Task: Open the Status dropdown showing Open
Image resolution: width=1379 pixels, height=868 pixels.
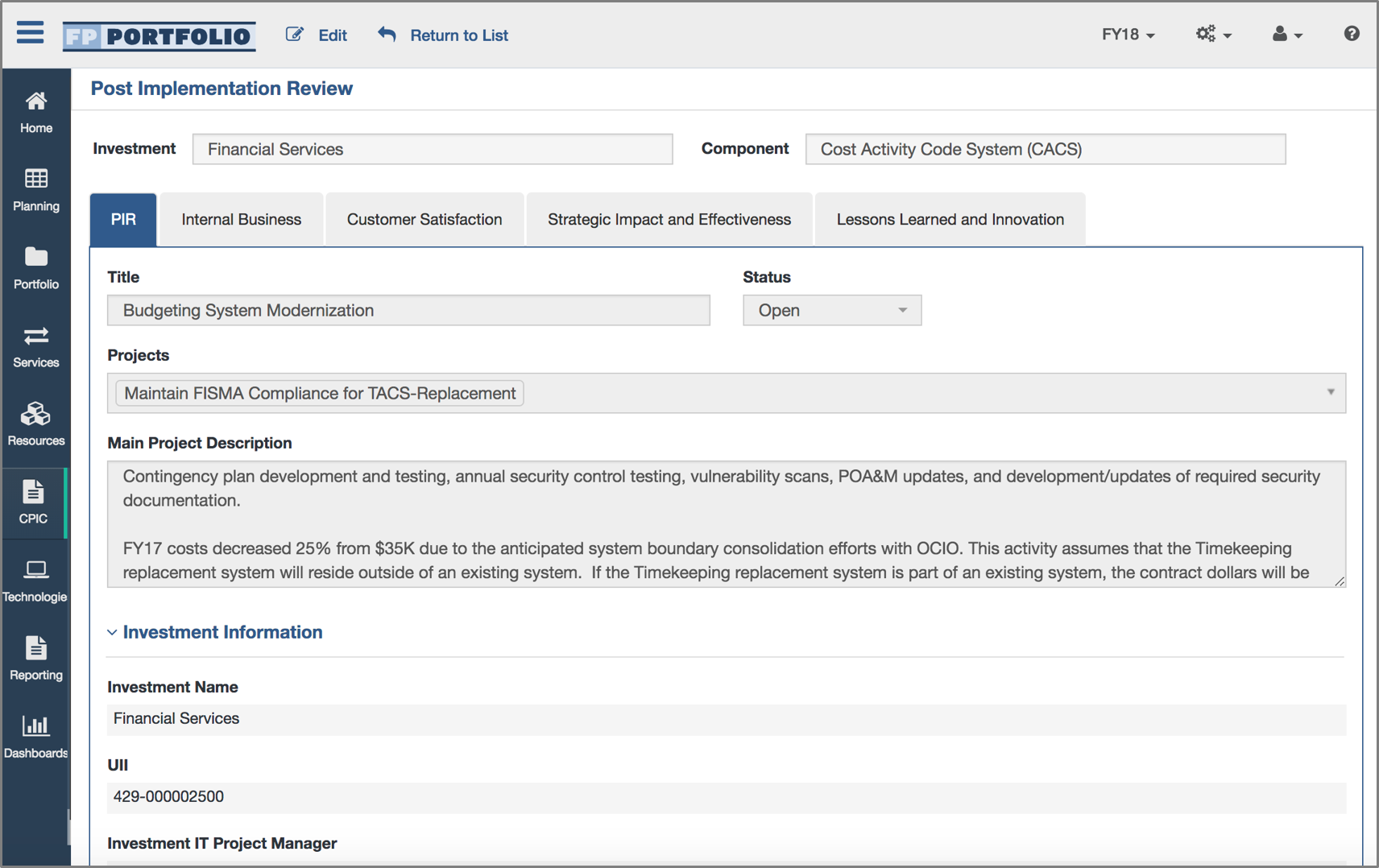Action: pyautogui.click(x=832, y=310)
